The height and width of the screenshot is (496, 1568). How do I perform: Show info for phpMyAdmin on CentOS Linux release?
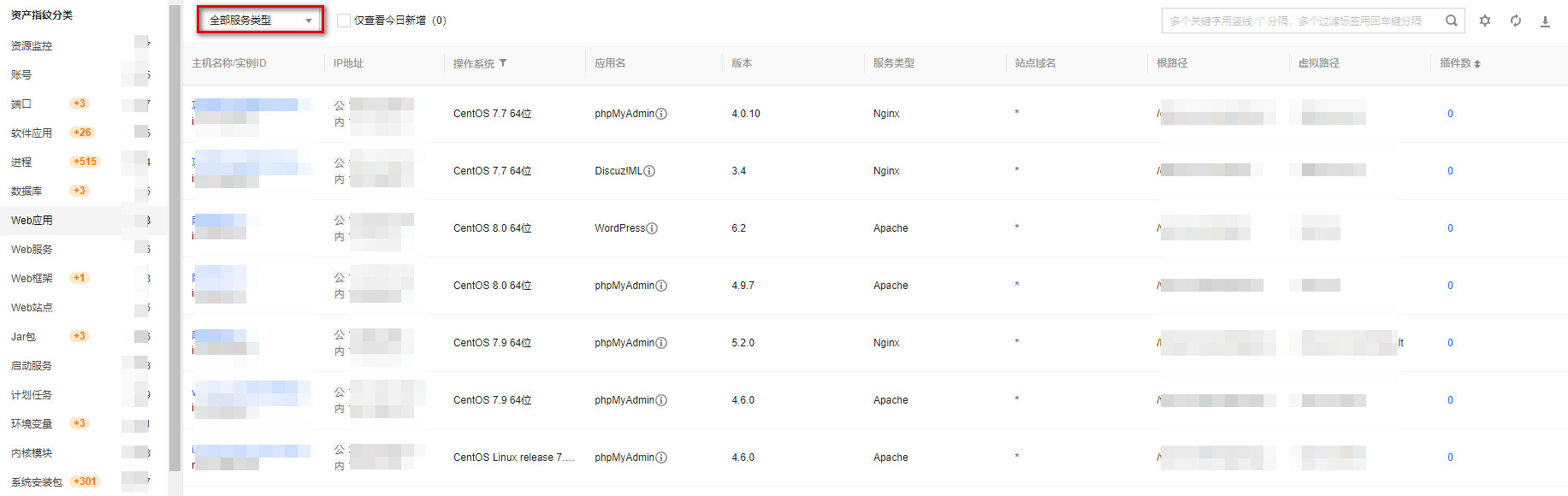pos(661,458)
